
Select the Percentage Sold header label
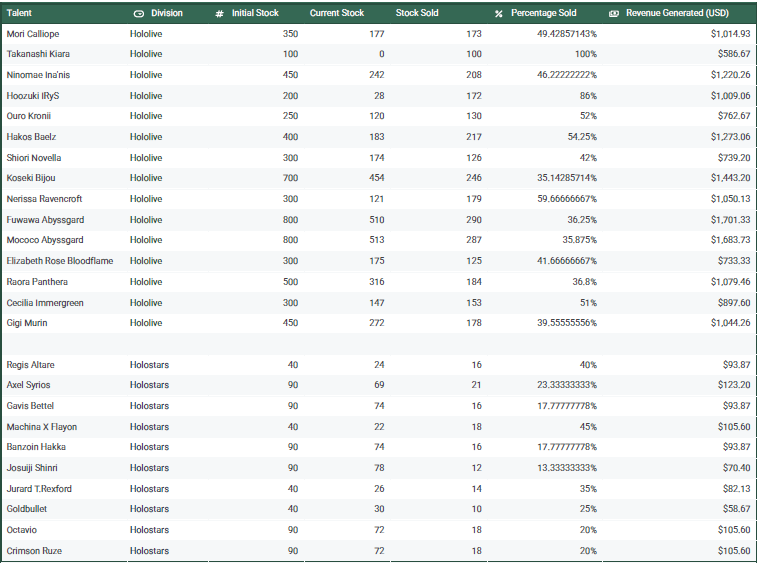(x=544, y=13)
